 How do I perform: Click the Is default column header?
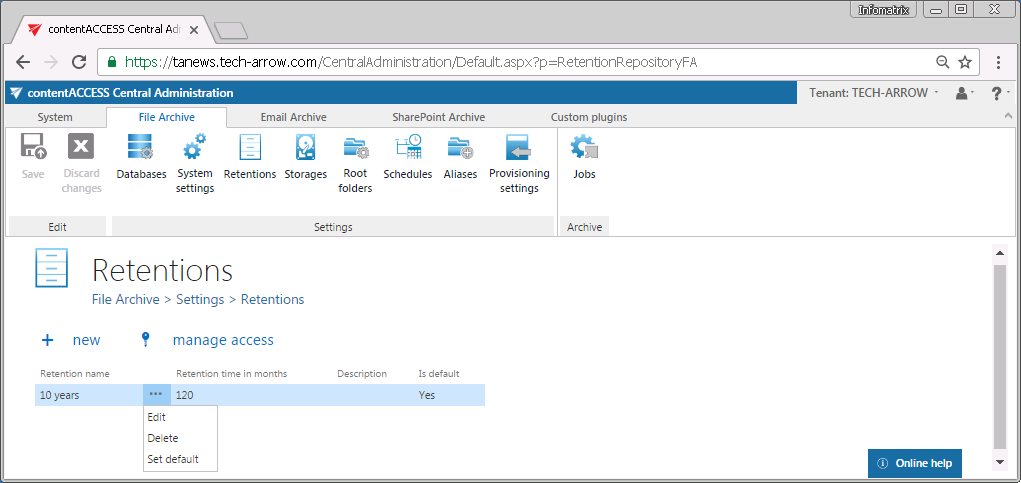coord(439,374)
